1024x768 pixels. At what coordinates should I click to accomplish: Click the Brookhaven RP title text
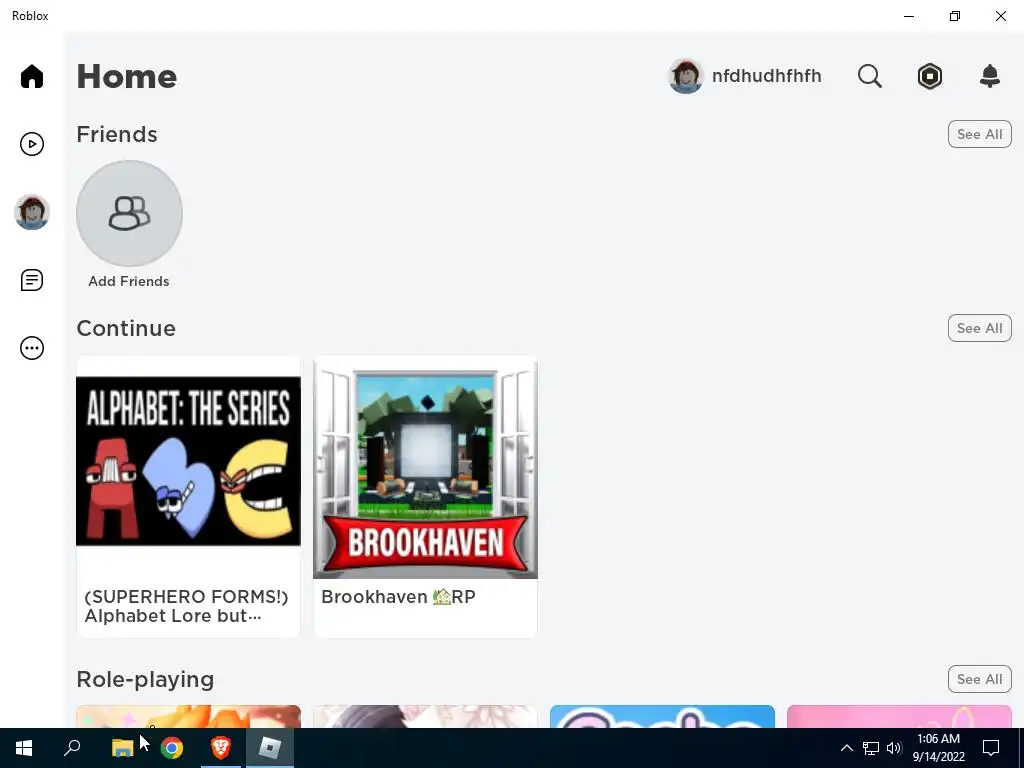398,597
